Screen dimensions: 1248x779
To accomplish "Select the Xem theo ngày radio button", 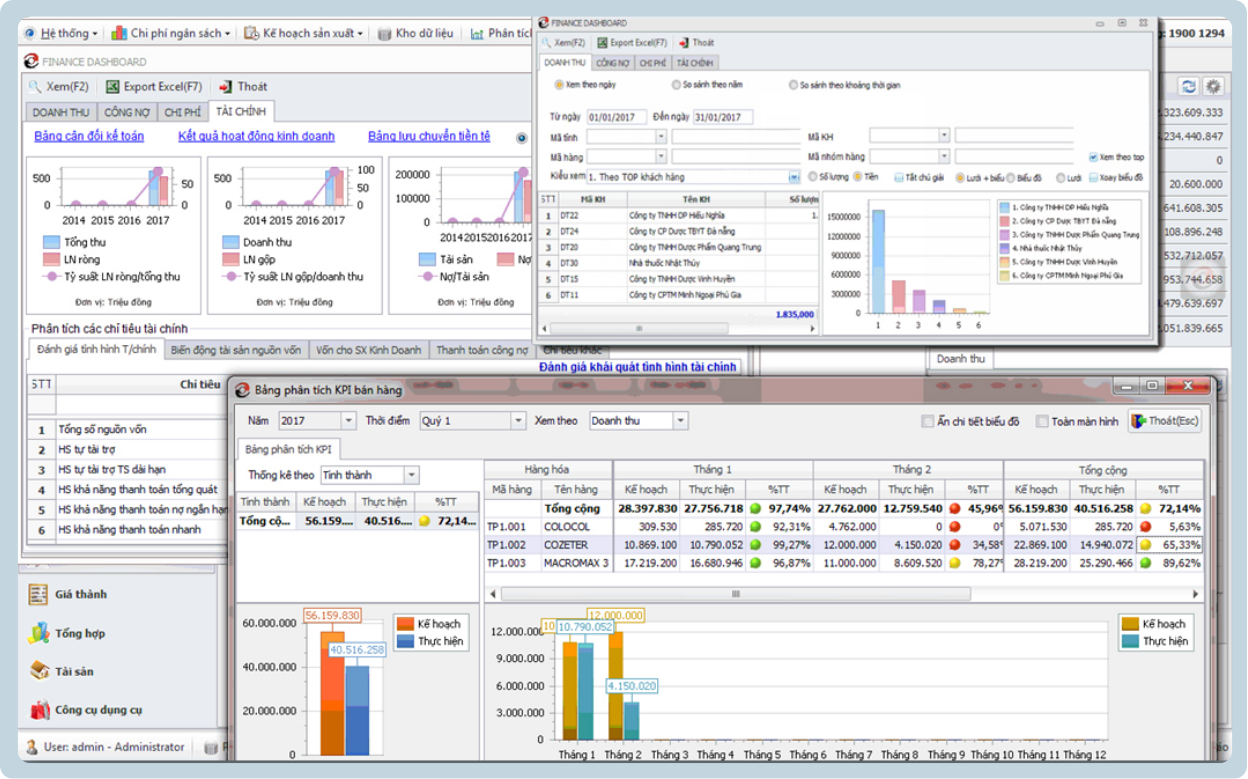I will (x=558, y=85).
